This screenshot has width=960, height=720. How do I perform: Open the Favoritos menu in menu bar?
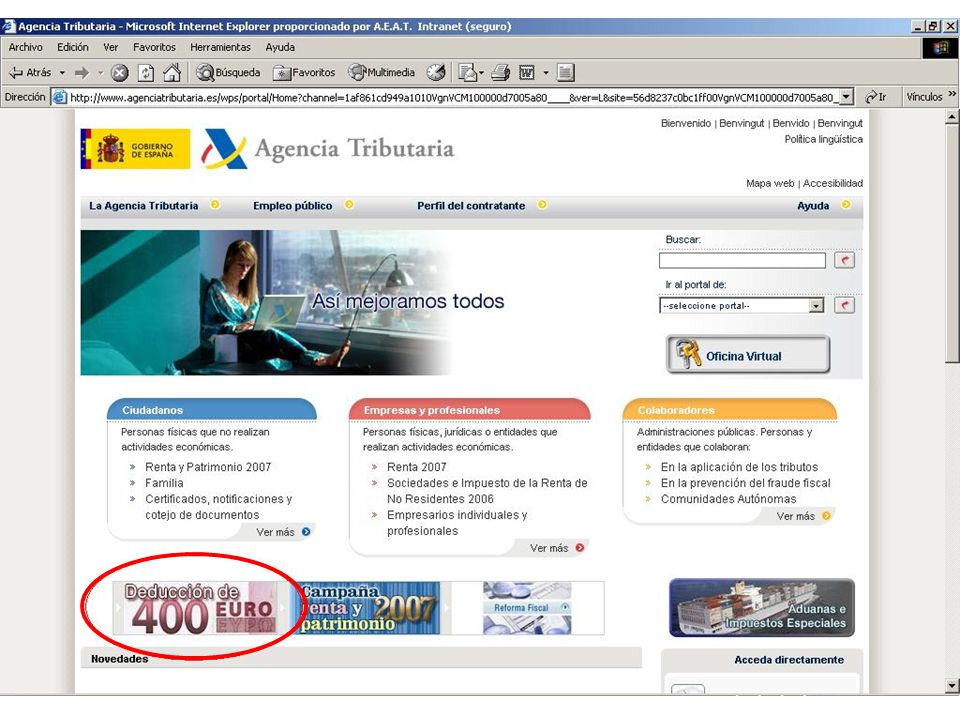[x=154, y=47]
